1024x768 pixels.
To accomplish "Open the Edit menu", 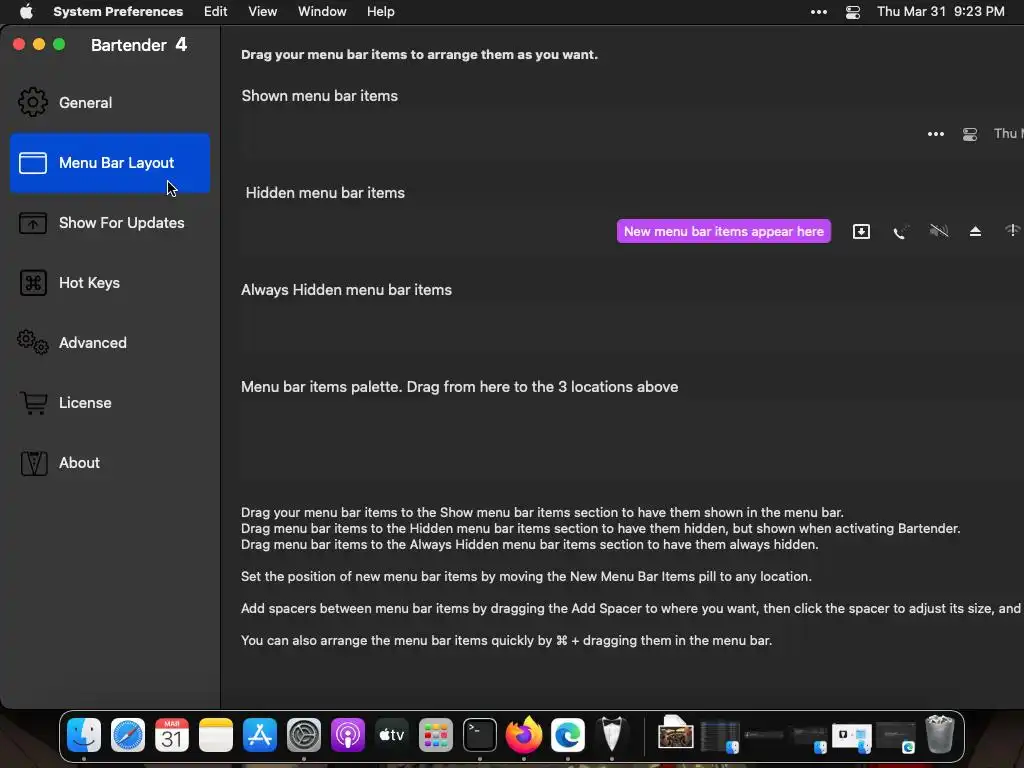I will pyautogui.click(x=216, y=12).
